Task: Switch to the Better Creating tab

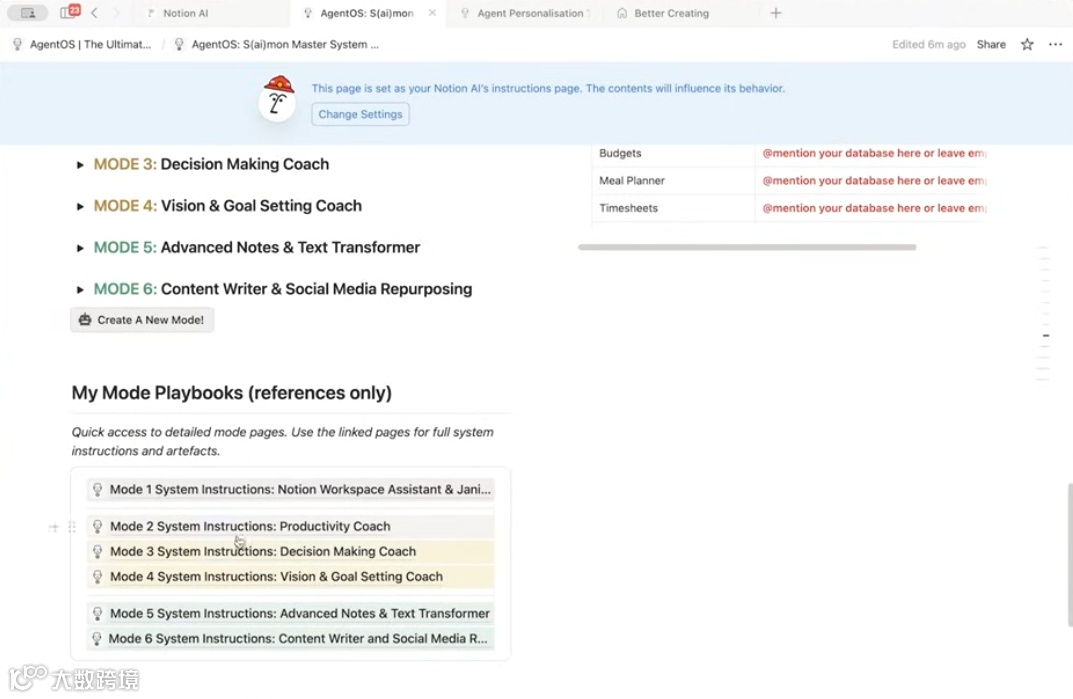Action: click(x=671, y=13)
